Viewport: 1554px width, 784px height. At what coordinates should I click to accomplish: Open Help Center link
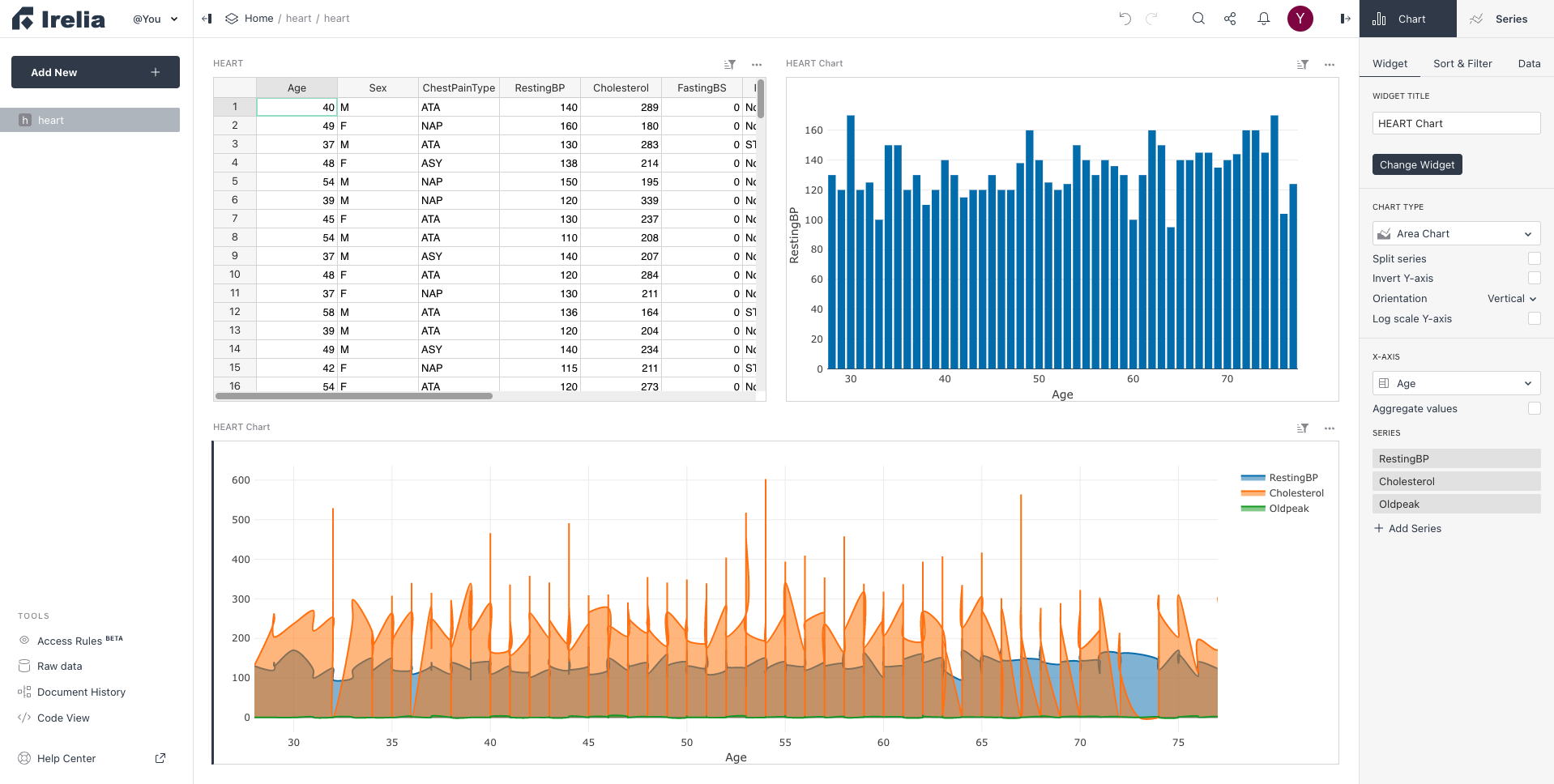[x=66, y=758]
